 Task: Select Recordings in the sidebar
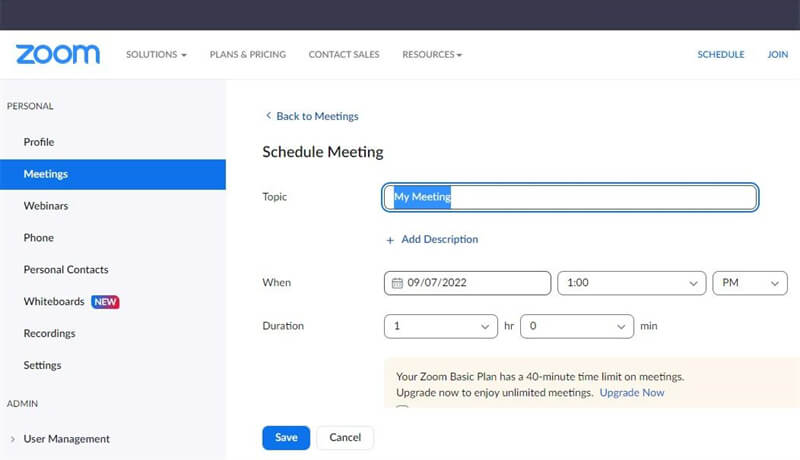tap(49, 333)
